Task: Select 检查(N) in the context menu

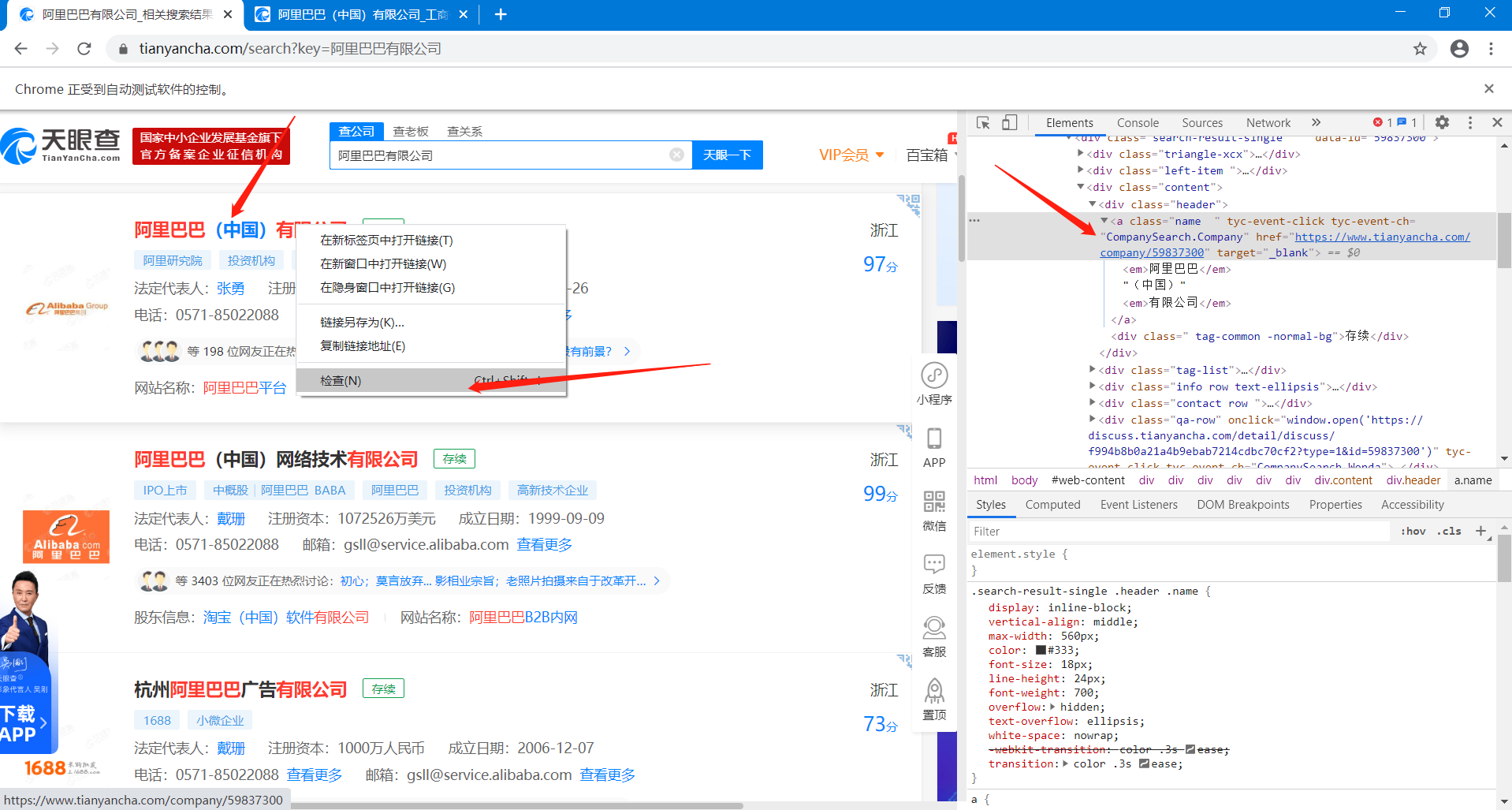Action: click(431, 380)
